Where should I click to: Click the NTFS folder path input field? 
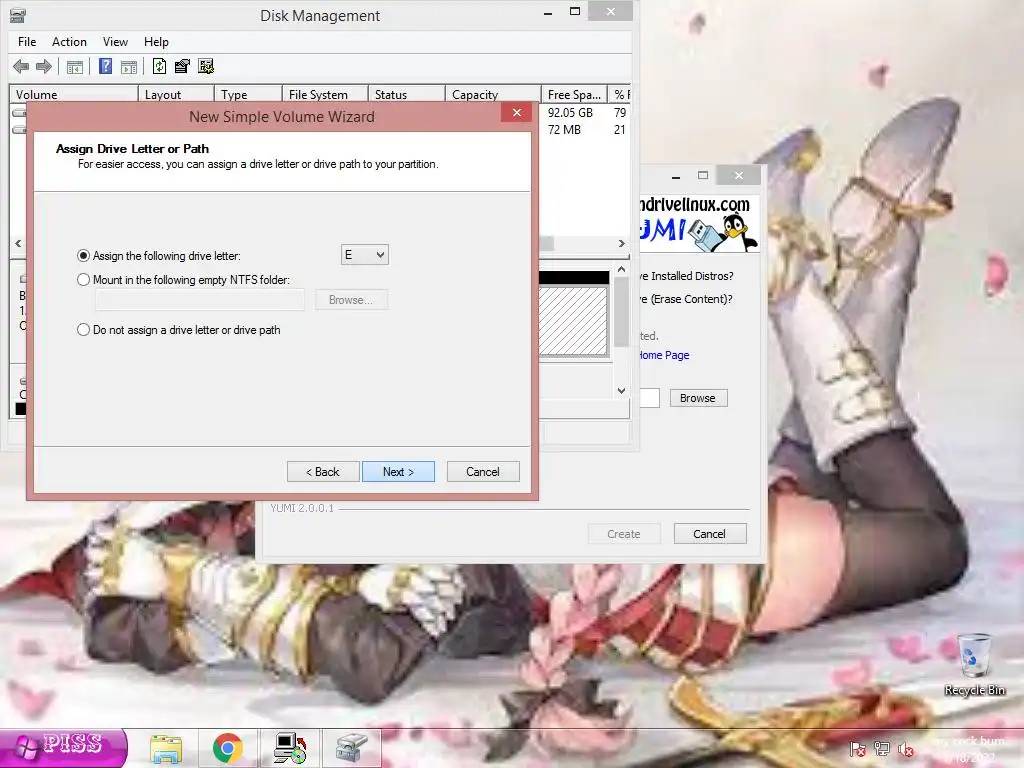[200, 300]
